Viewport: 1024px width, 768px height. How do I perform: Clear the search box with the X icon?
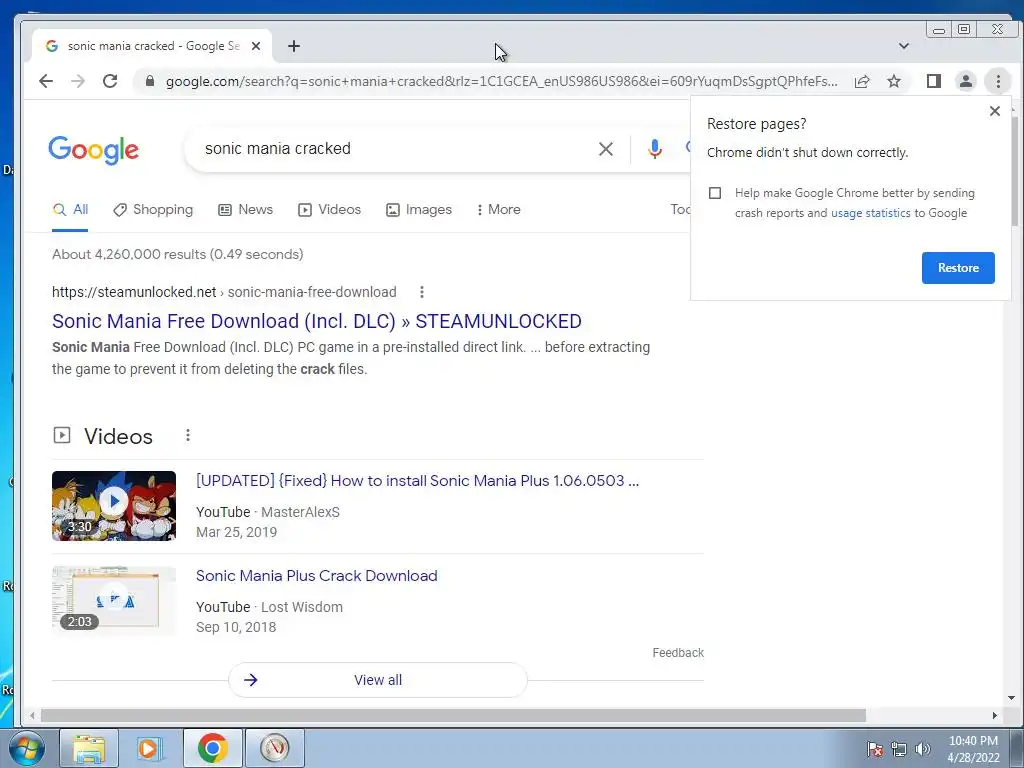coord(605,149)
